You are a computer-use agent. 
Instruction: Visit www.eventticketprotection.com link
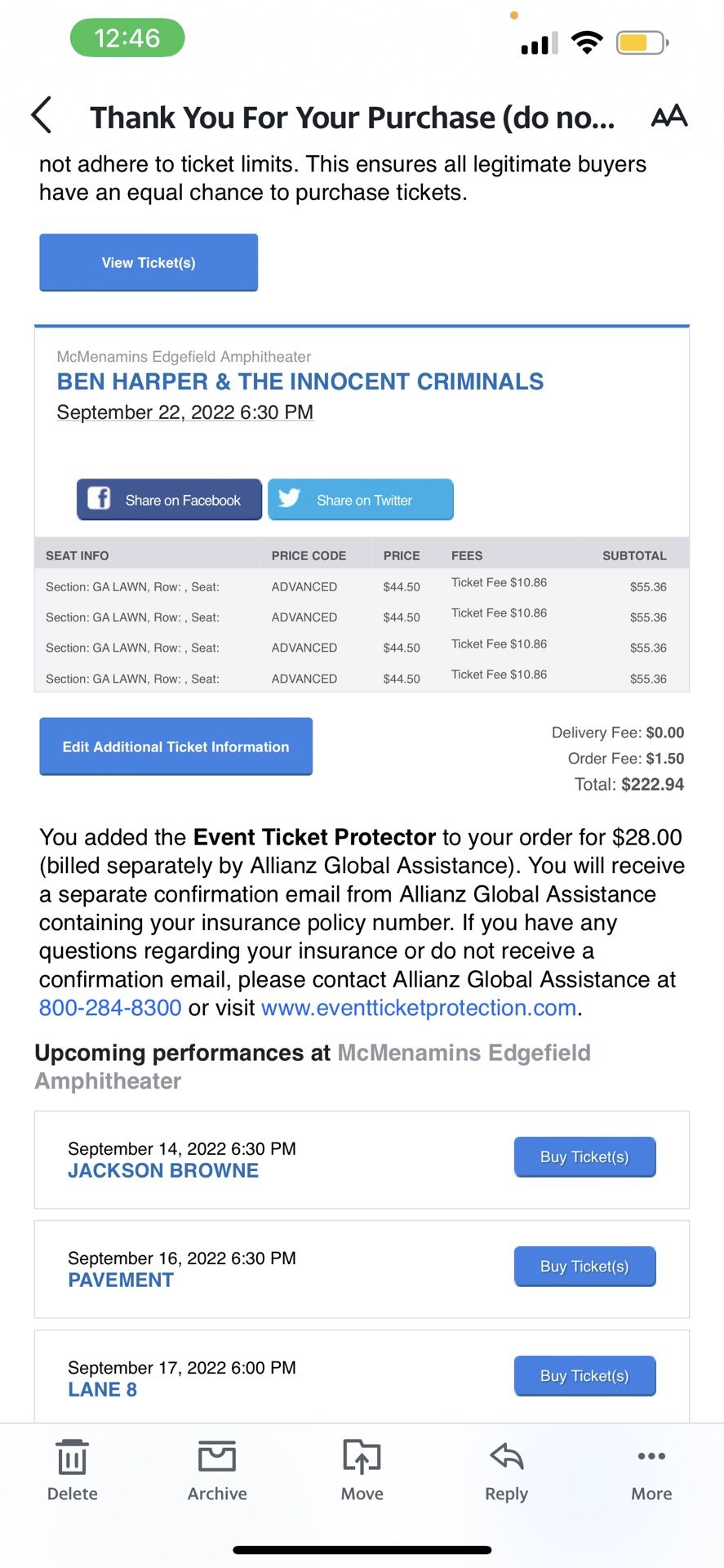(419, 1008)
